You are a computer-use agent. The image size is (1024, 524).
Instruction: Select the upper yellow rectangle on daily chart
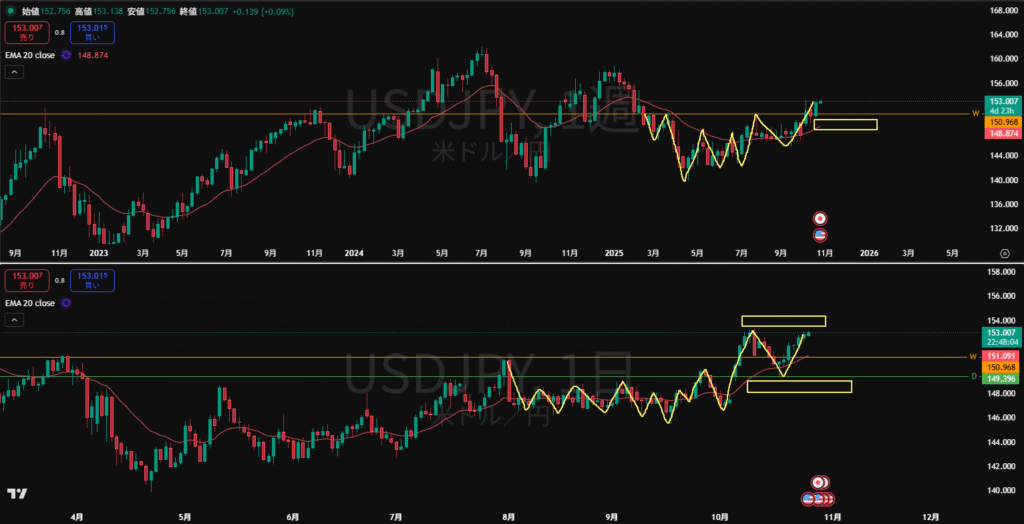pos(783,321)
